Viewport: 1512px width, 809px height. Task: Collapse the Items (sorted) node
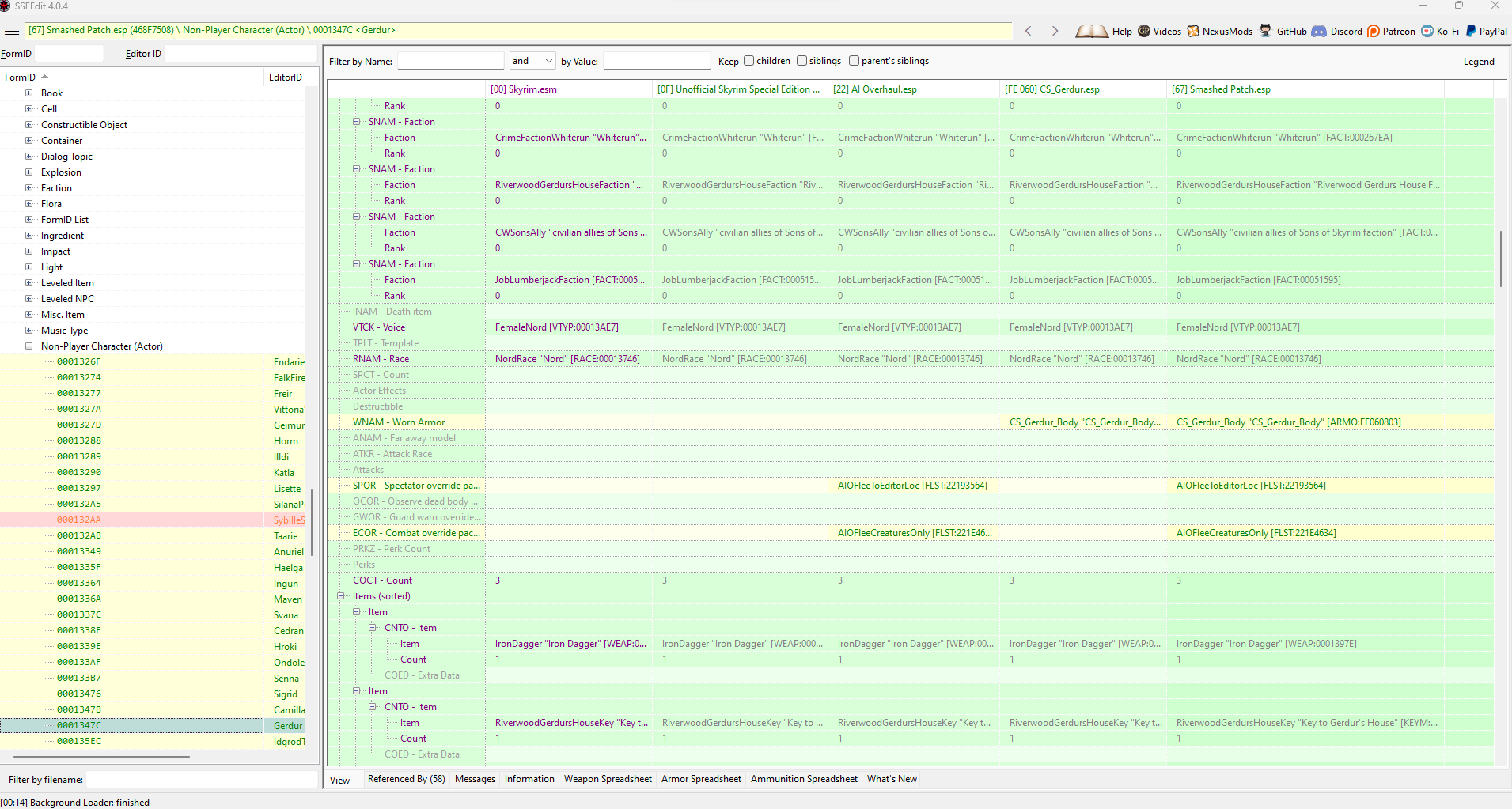point(341,596)
